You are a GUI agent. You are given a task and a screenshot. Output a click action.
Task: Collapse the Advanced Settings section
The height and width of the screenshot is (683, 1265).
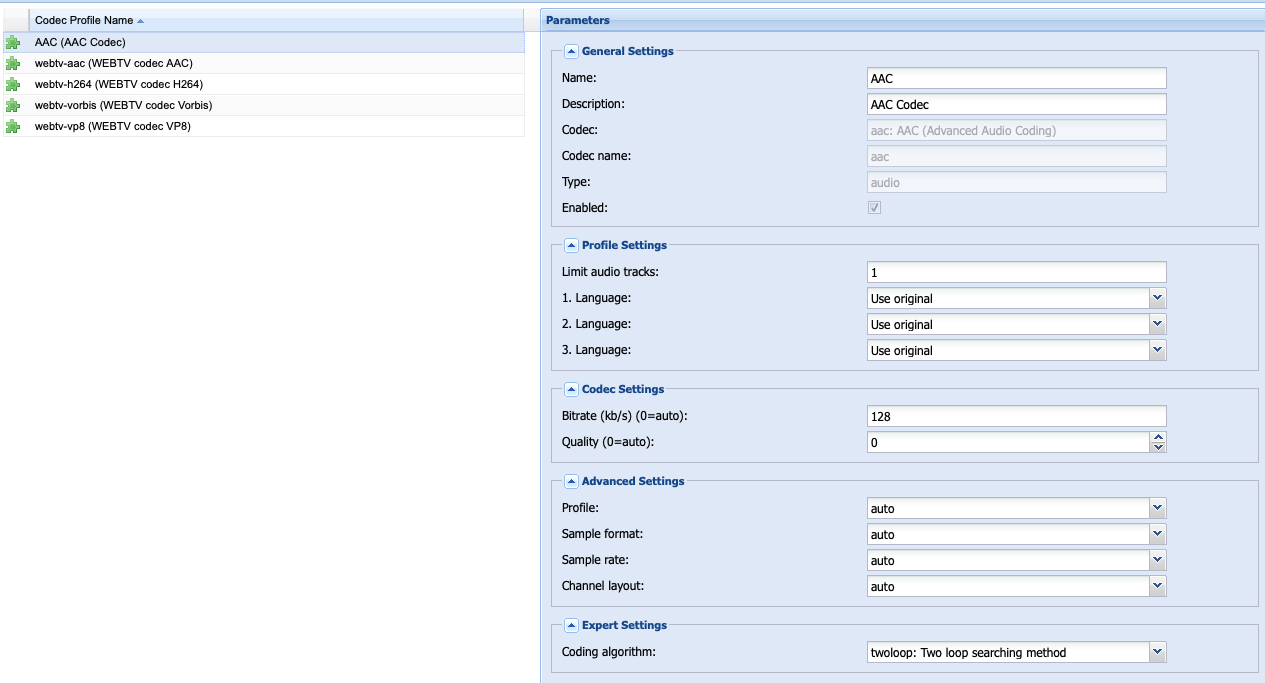click(571, 481)
